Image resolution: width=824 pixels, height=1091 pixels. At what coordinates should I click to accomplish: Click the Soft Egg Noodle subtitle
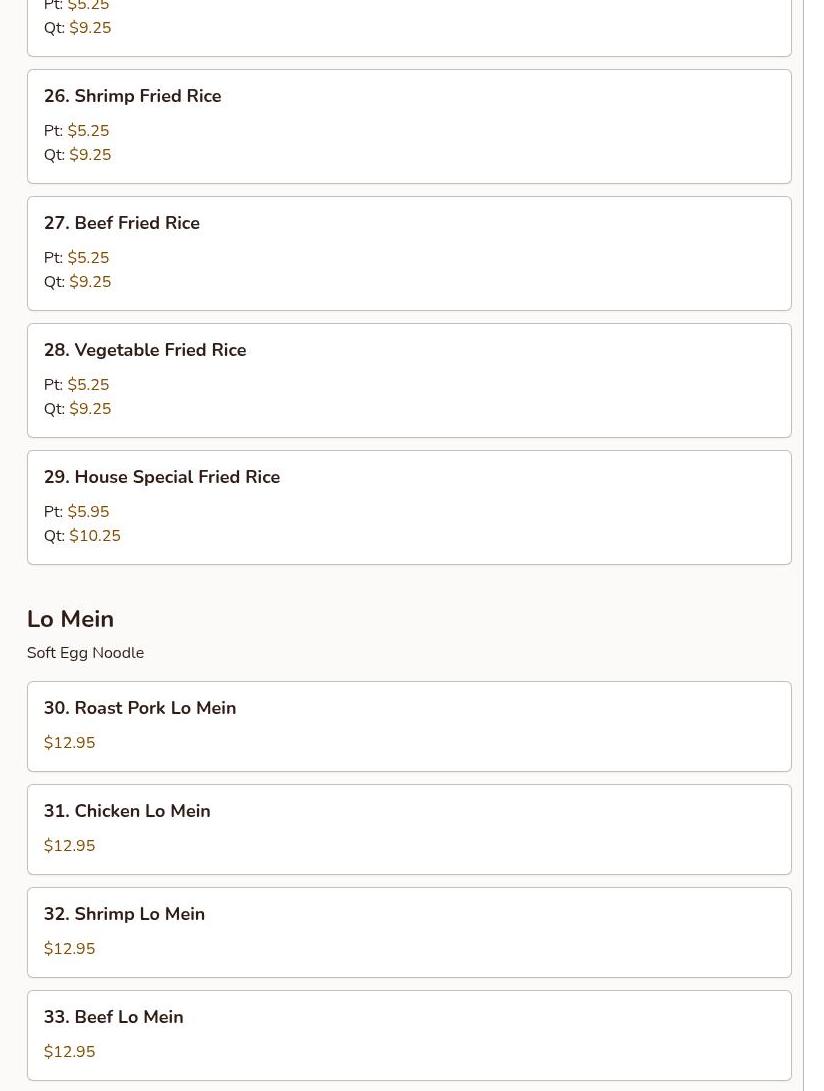click(x=85, y=653)
